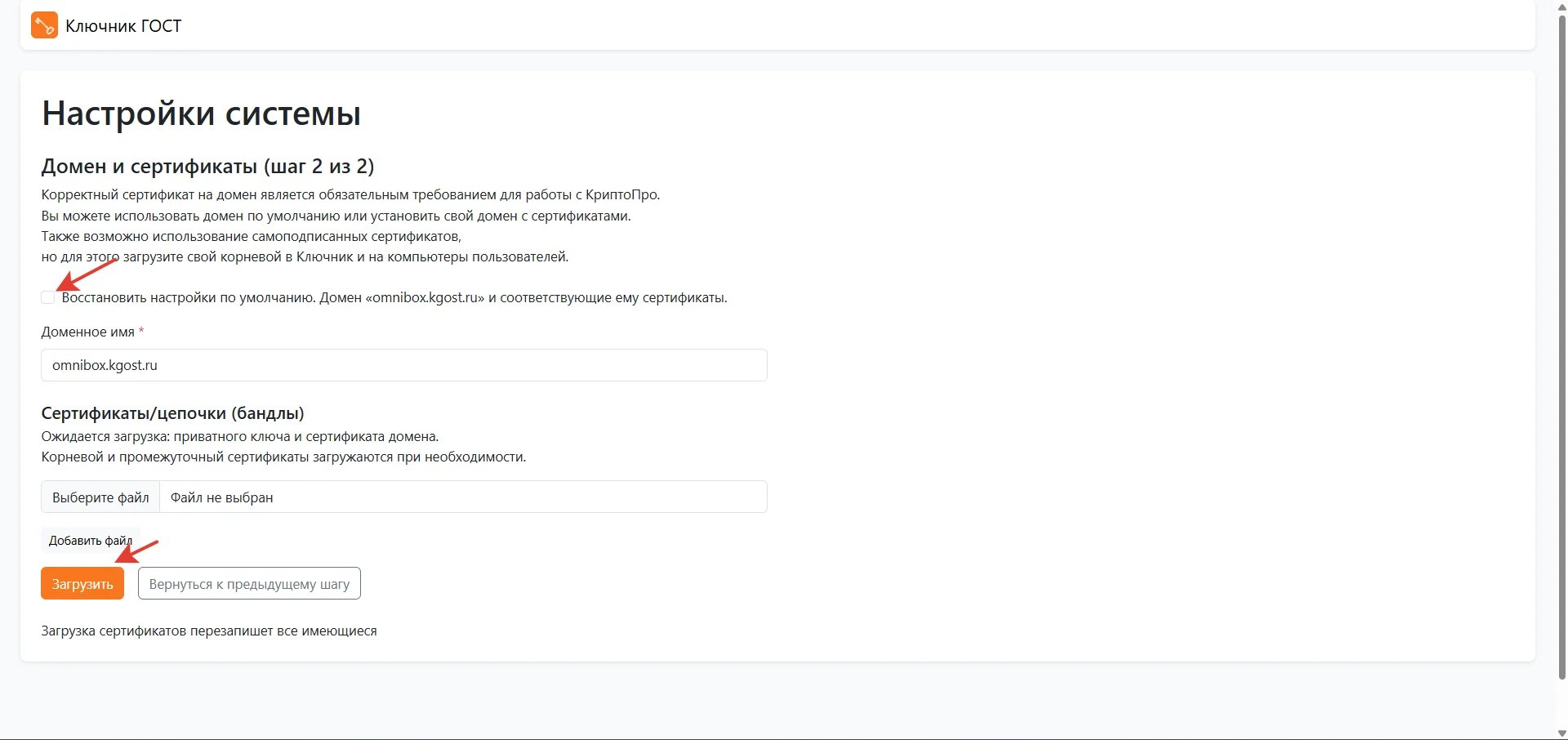Open the Ключник ГОСТ brand title link
The image size is (1568, 740).
coord(123,26)
